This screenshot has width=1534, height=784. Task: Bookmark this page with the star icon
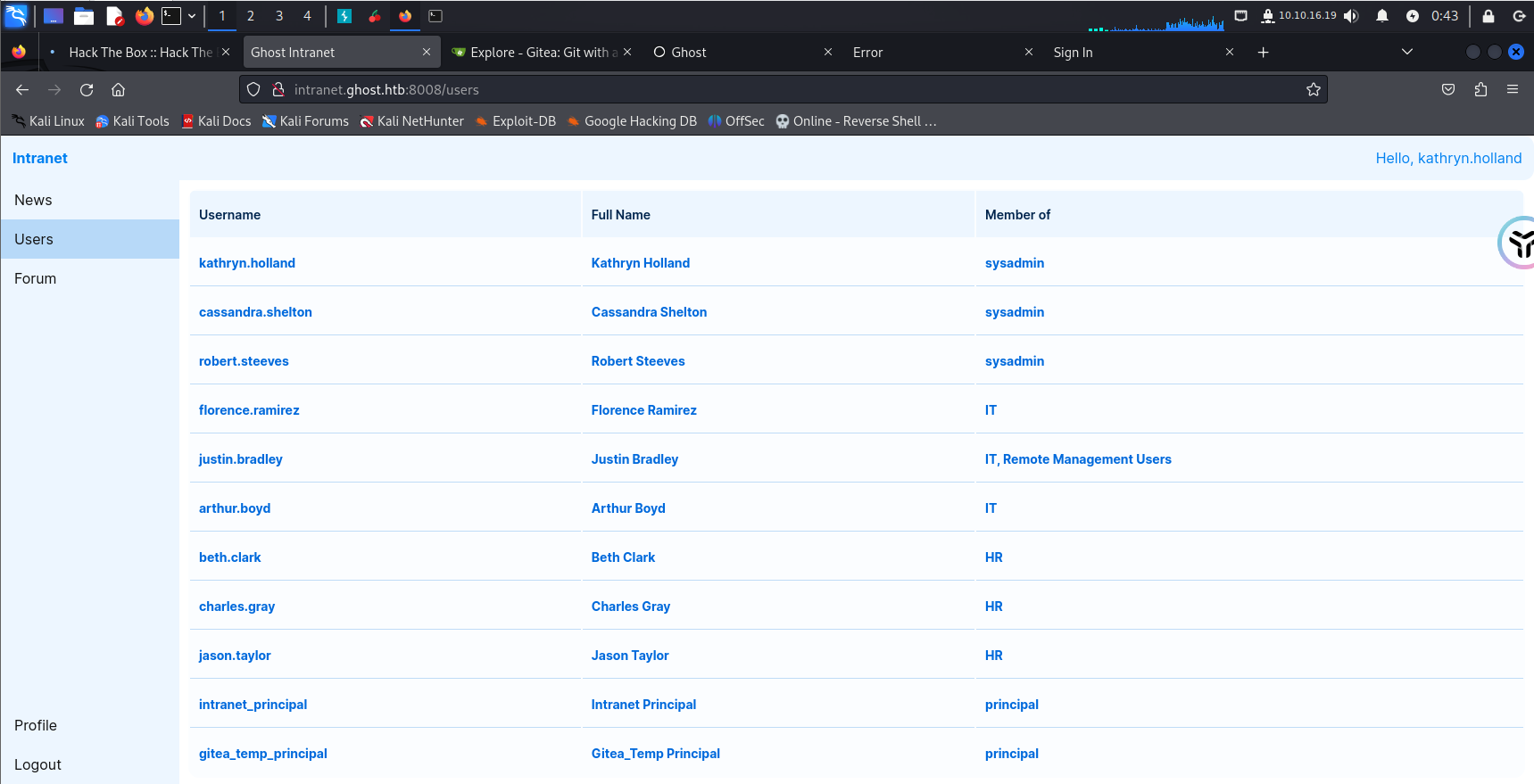click(1313, 89)
